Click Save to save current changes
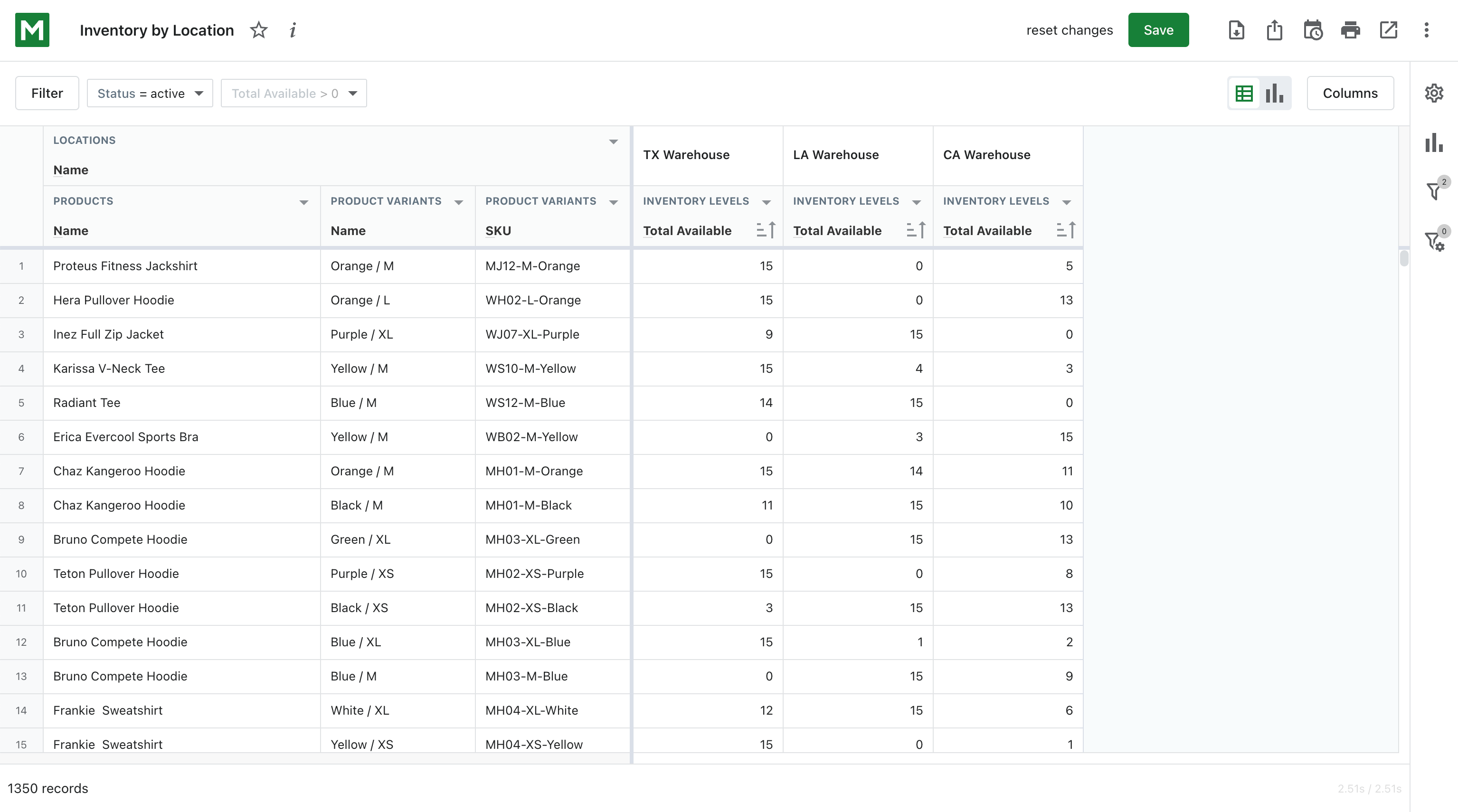Screen dimensions: 1458x812 1159,30
